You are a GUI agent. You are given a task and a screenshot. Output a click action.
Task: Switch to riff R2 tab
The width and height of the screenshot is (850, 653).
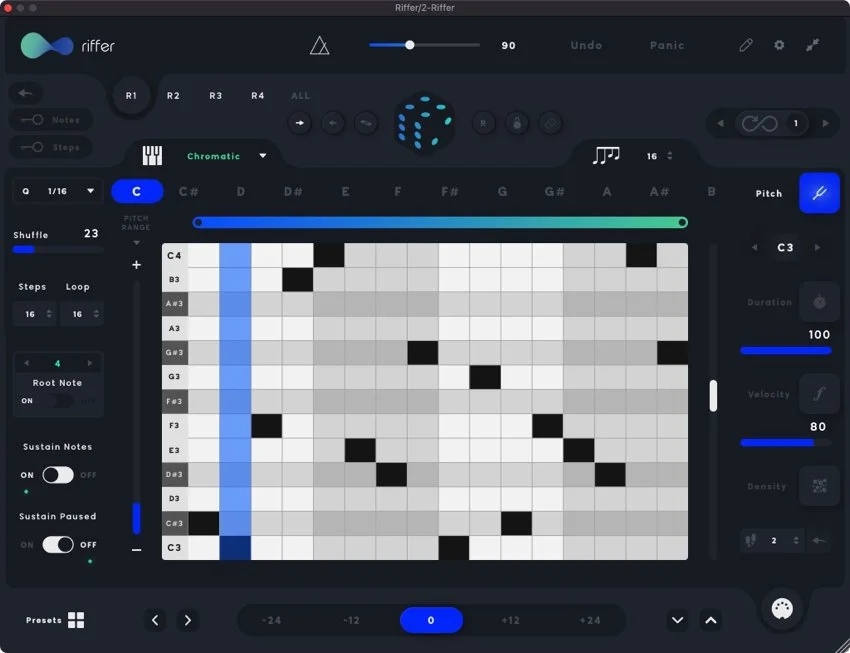173,95
